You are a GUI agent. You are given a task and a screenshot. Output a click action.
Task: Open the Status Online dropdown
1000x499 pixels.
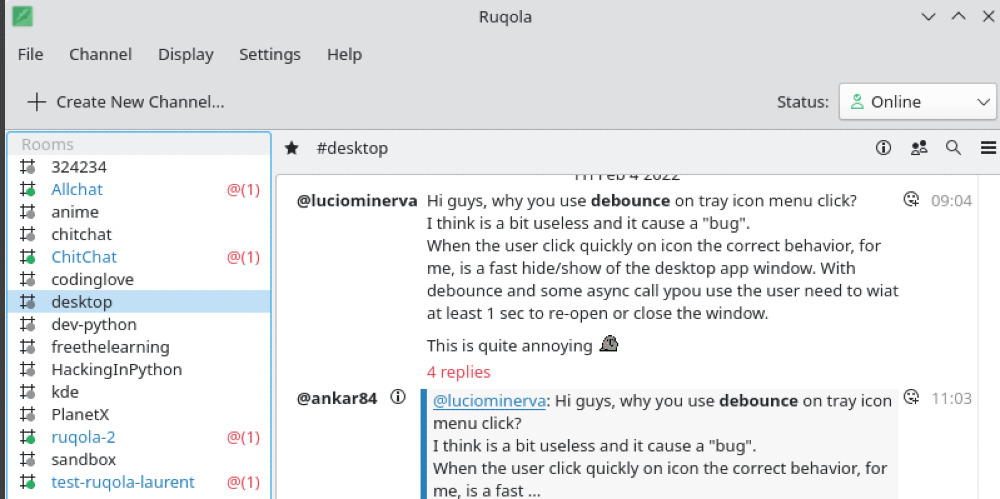point(917,102)
